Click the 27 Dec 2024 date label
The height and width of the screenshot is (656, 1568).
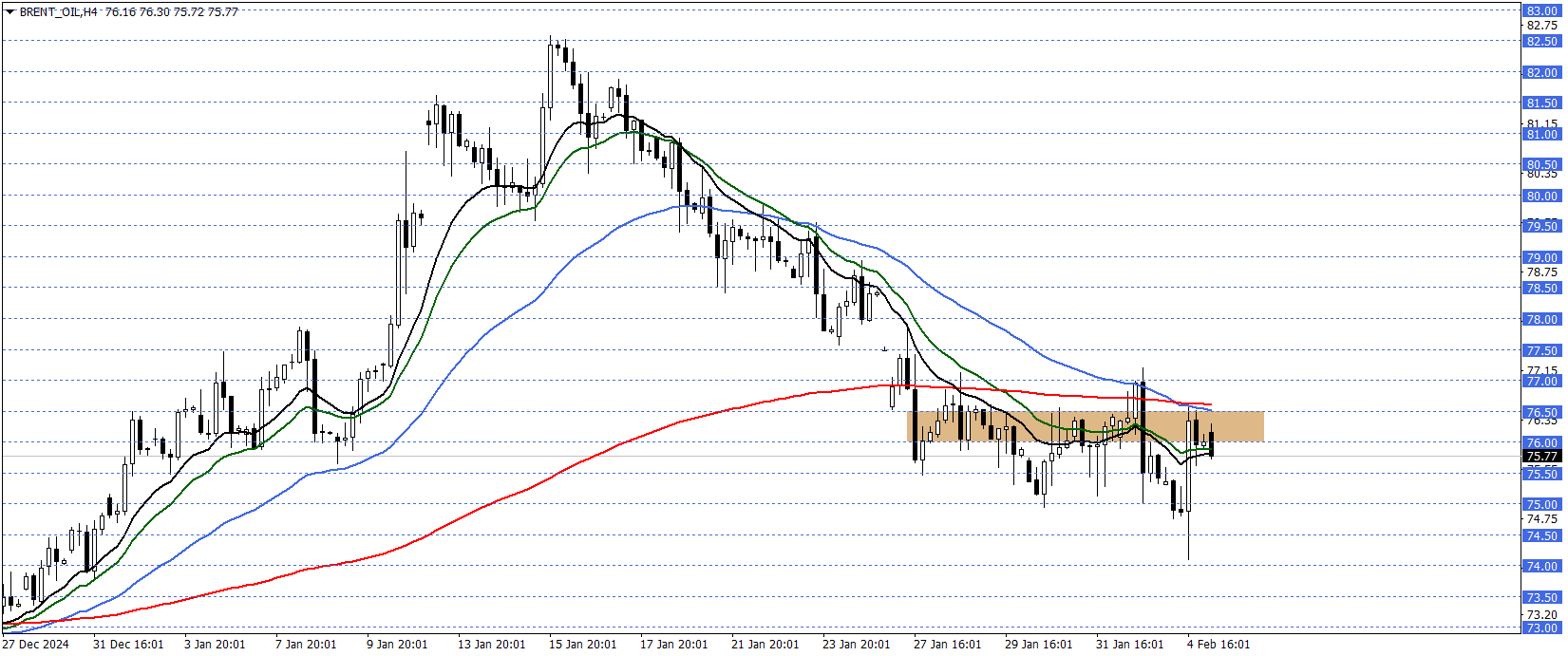[x=35, y=645]
